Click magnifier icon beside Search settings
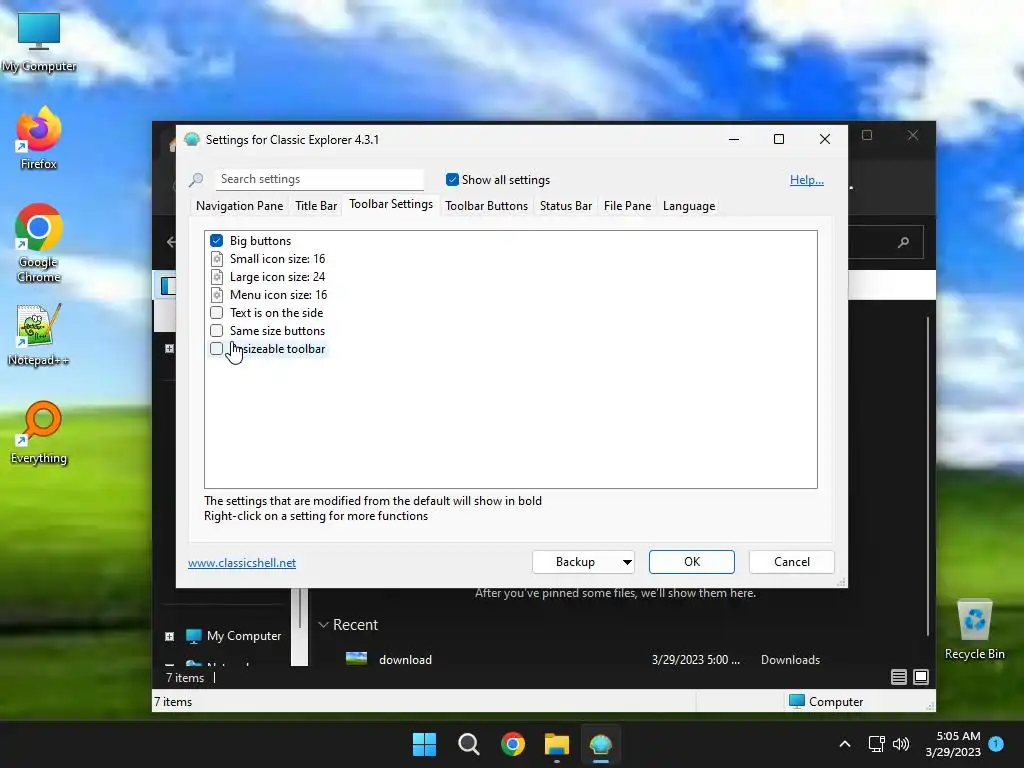1024x768 pixels. click(196, 180)
